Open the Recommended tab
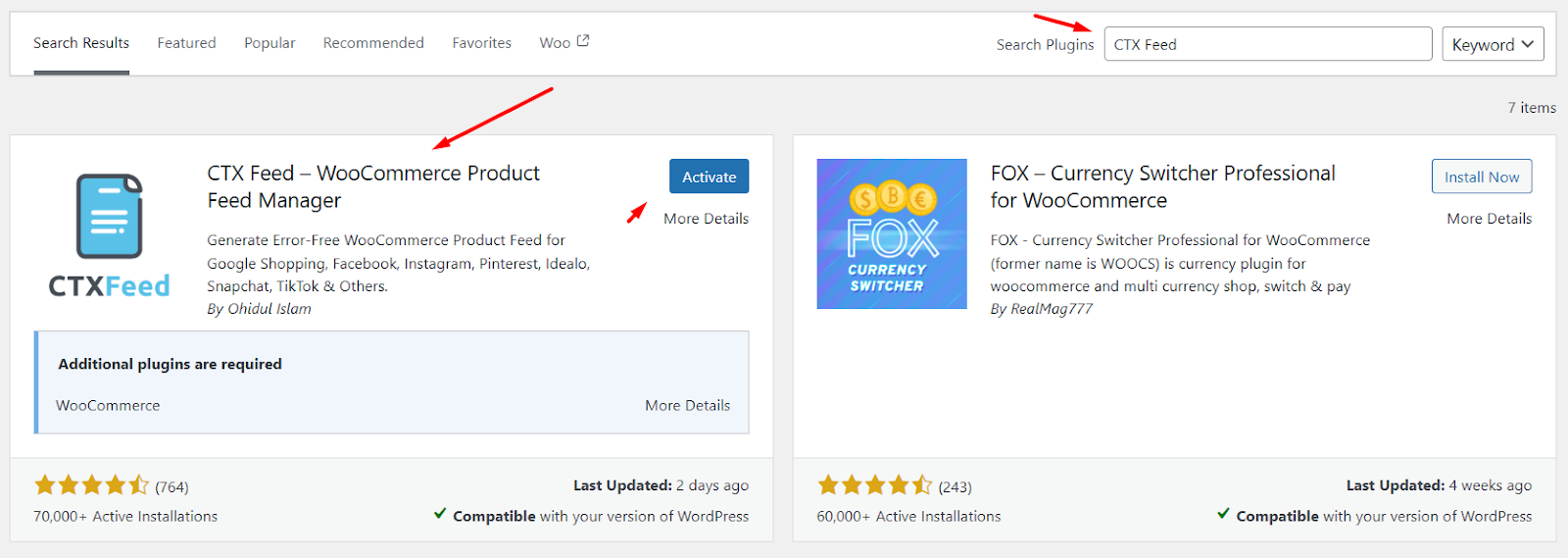Screen dimensions: 1568x558 373,43
